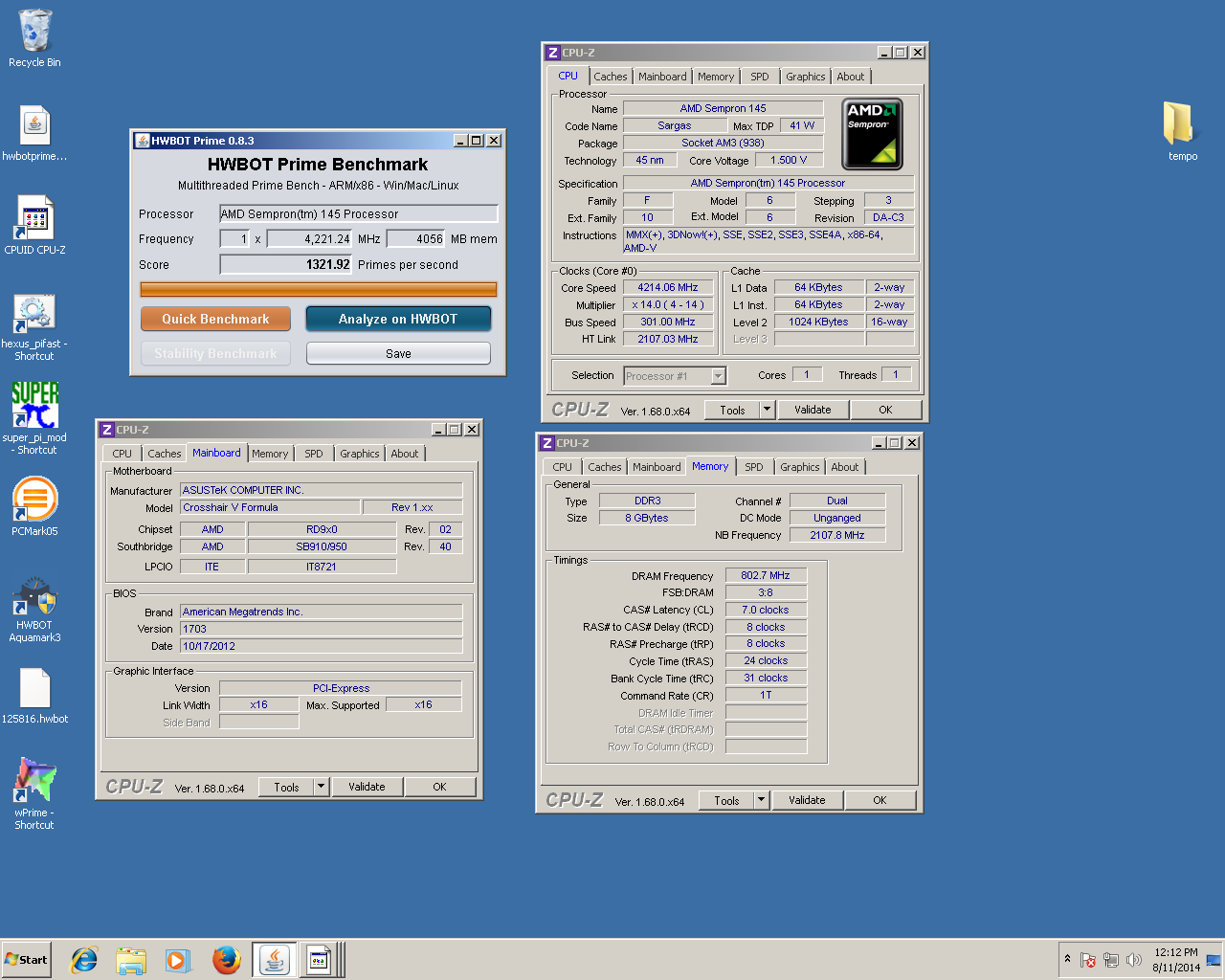1225x980 pixels.
Task: Select Core Speed value 4214.06 MHz
Action: 668,287
